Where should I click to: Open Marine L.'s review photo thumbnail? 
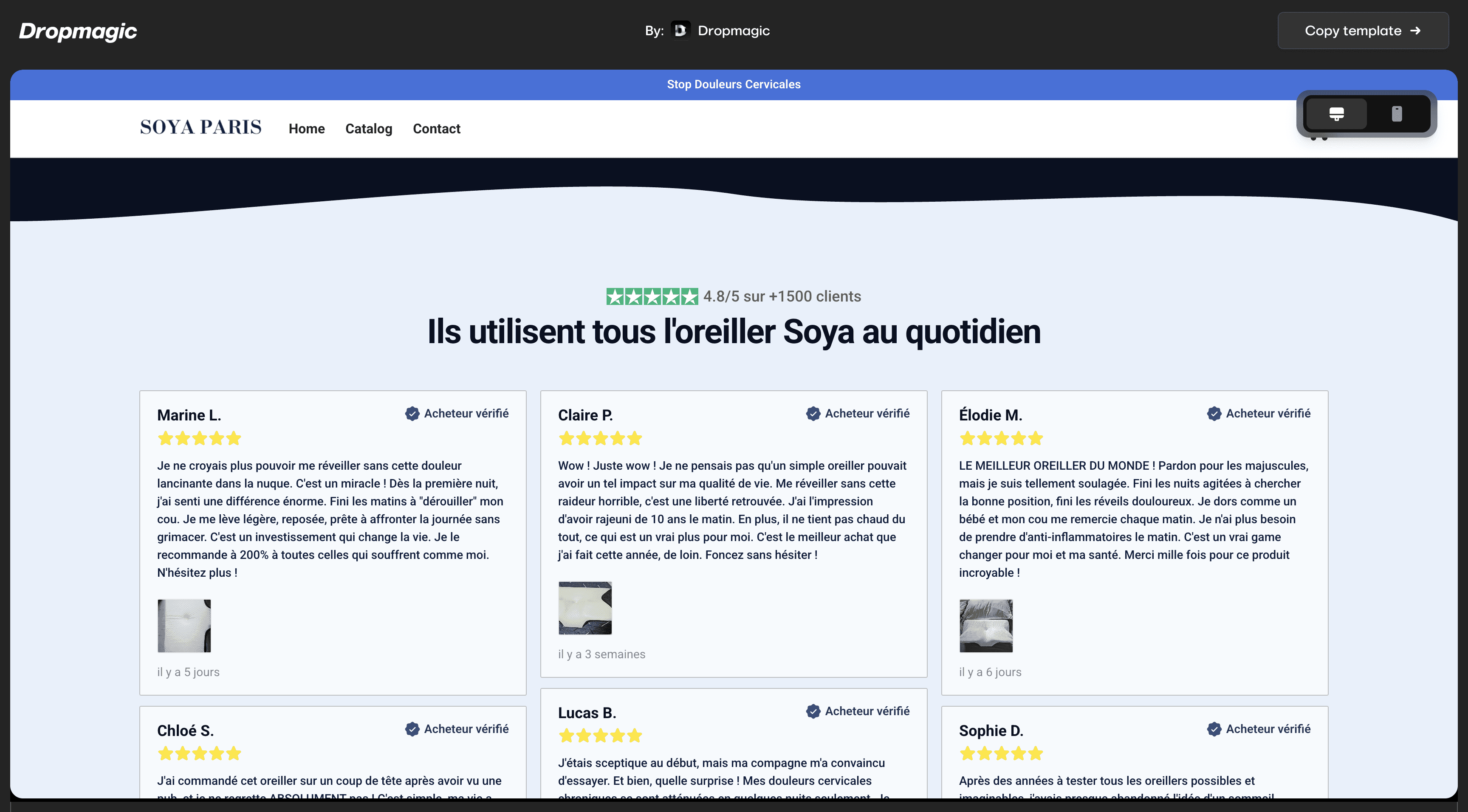[x=184, y=626]
